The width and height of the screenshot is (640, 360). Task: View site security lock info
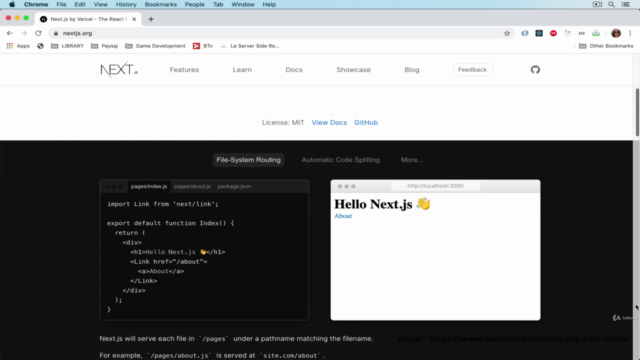click(56, 33)
